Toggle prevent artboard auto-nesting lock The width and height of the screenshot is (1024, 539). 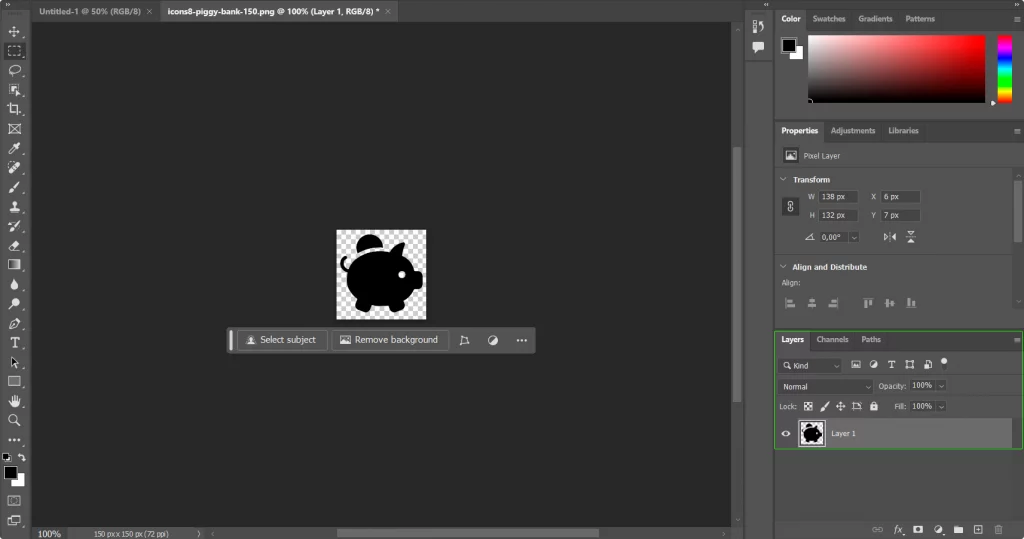point(857,406)
